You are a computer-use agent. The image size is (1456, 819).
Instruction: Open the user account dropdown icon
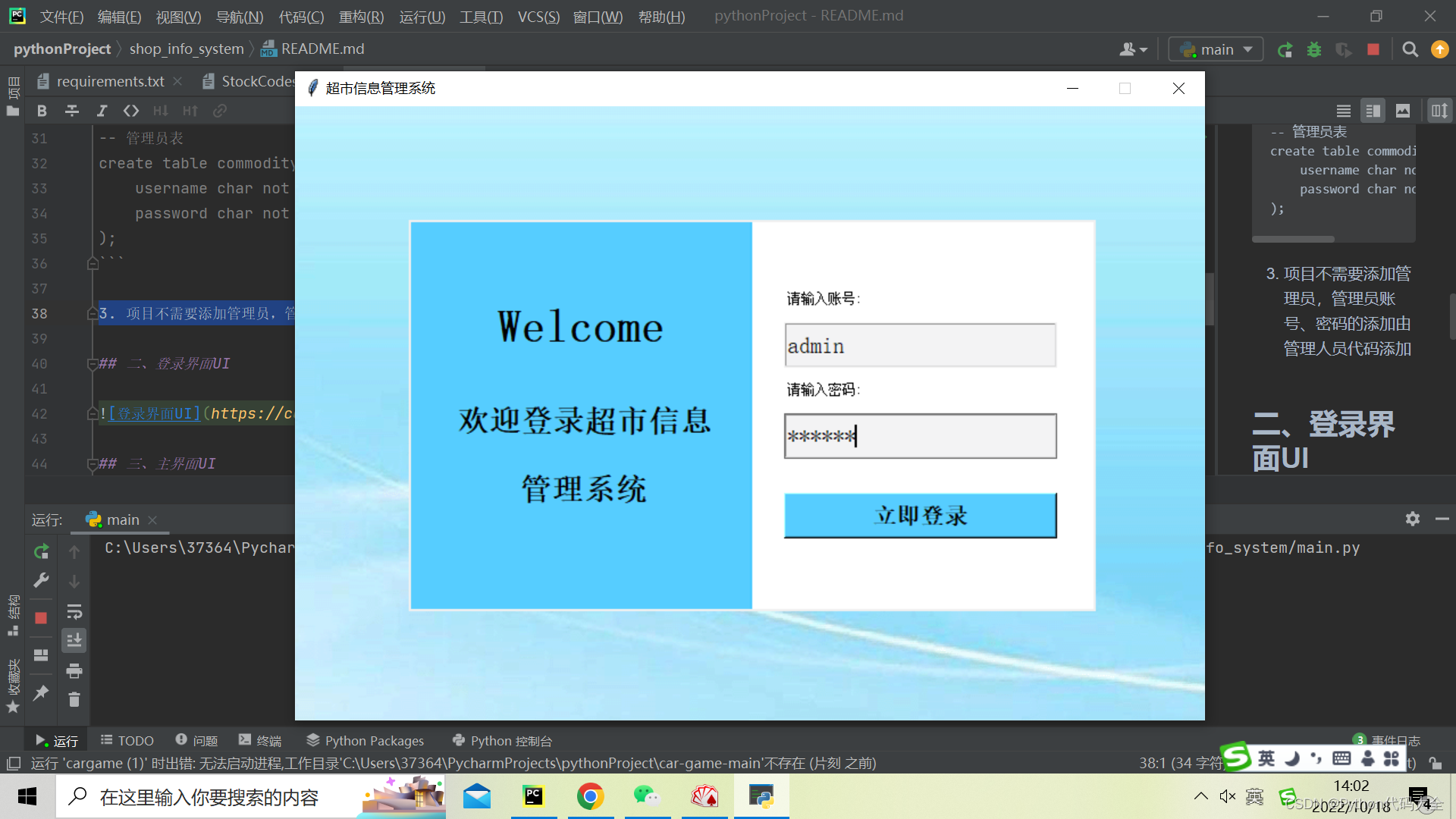click(1134, 49)
